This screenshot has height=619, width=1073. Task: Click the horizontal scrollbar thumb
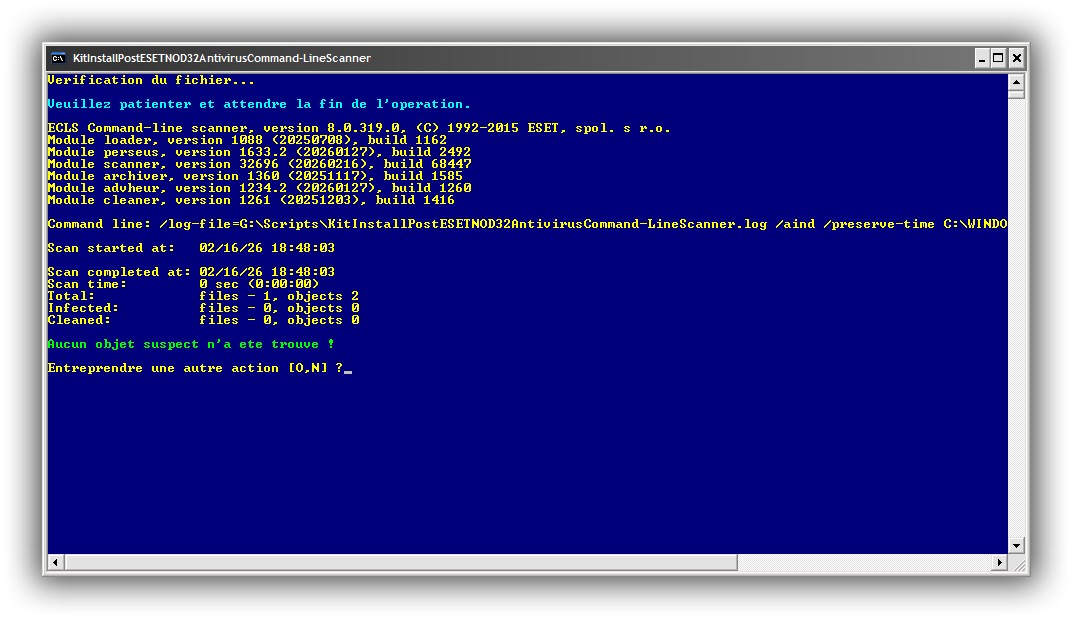coord(400,562)
